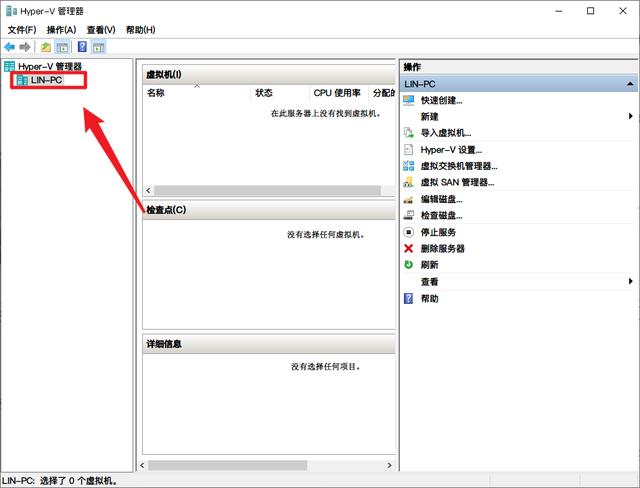640x488 pixels.
Task: Click the 检查点(C) section header
Action: tap(269, 210)
